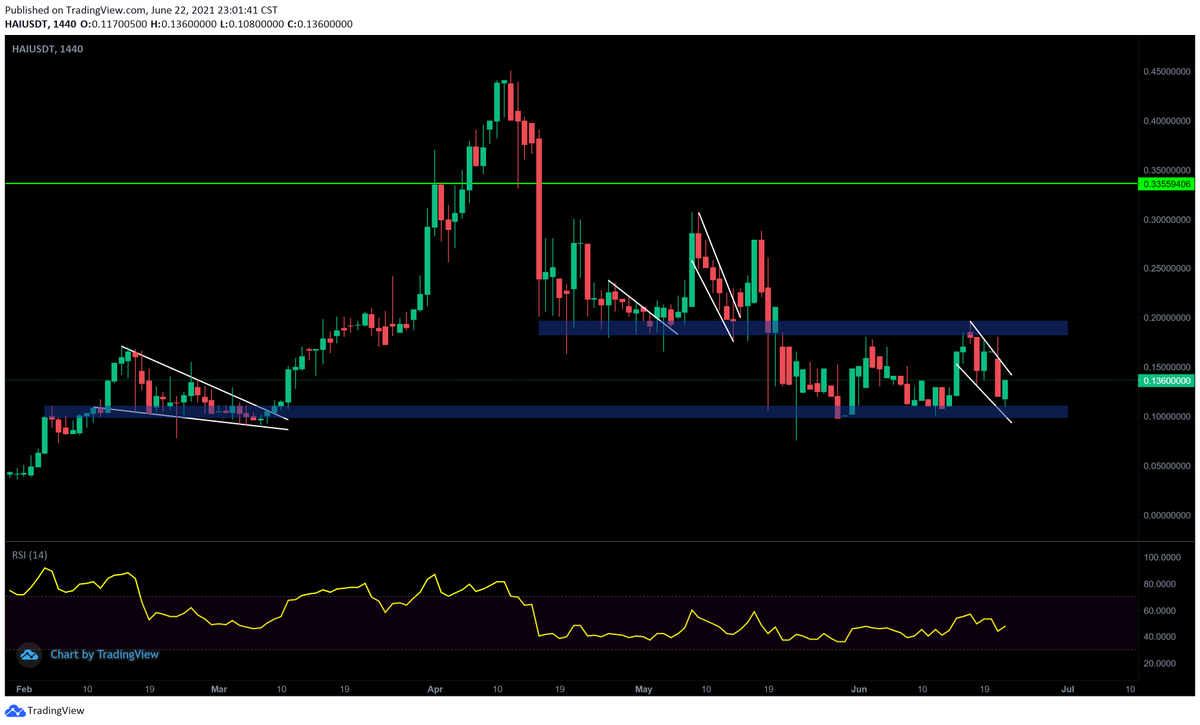Click the 0.45000000 price axis label
Image resolution: width=1200 pixels, height=725 pixels.
click(x=1165, y=71)
